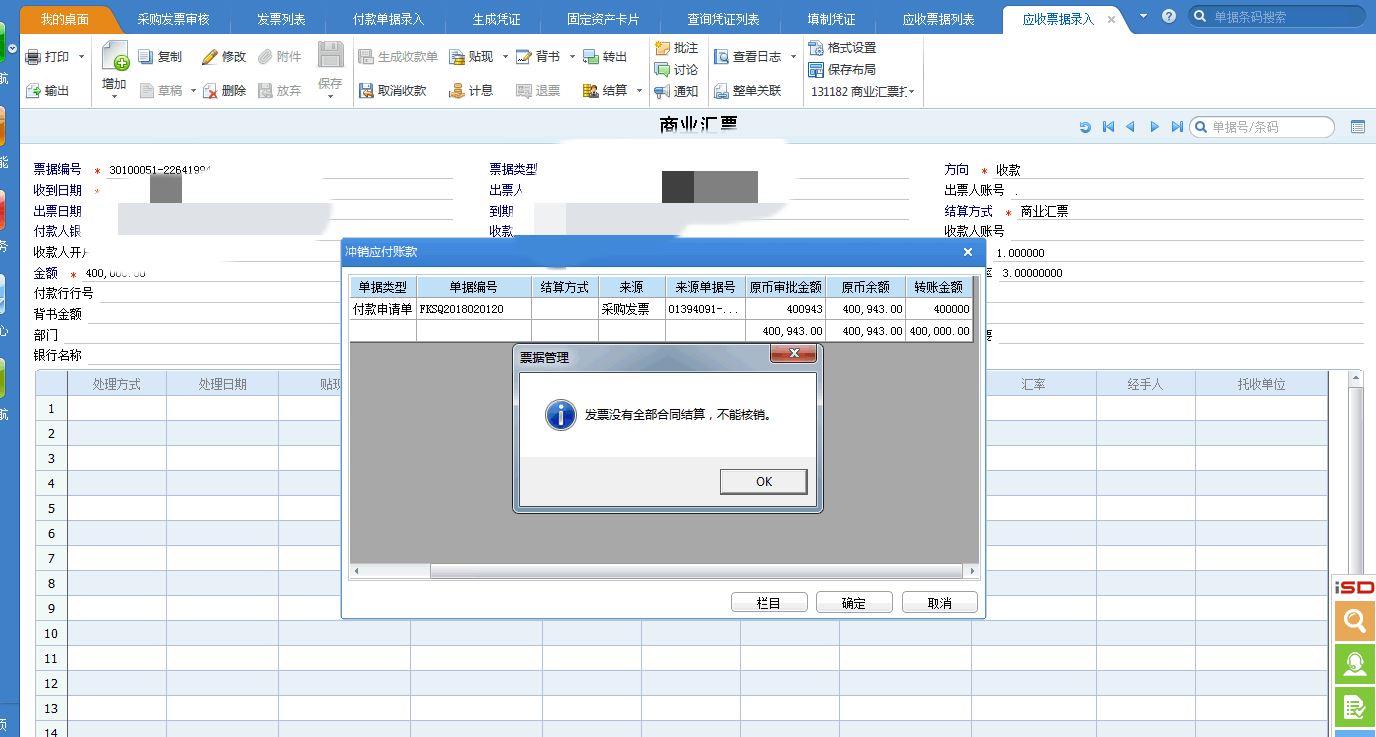1376x737 pixels.
Task: Click the 批注 annotation icon
Action: tap(662, 48)
